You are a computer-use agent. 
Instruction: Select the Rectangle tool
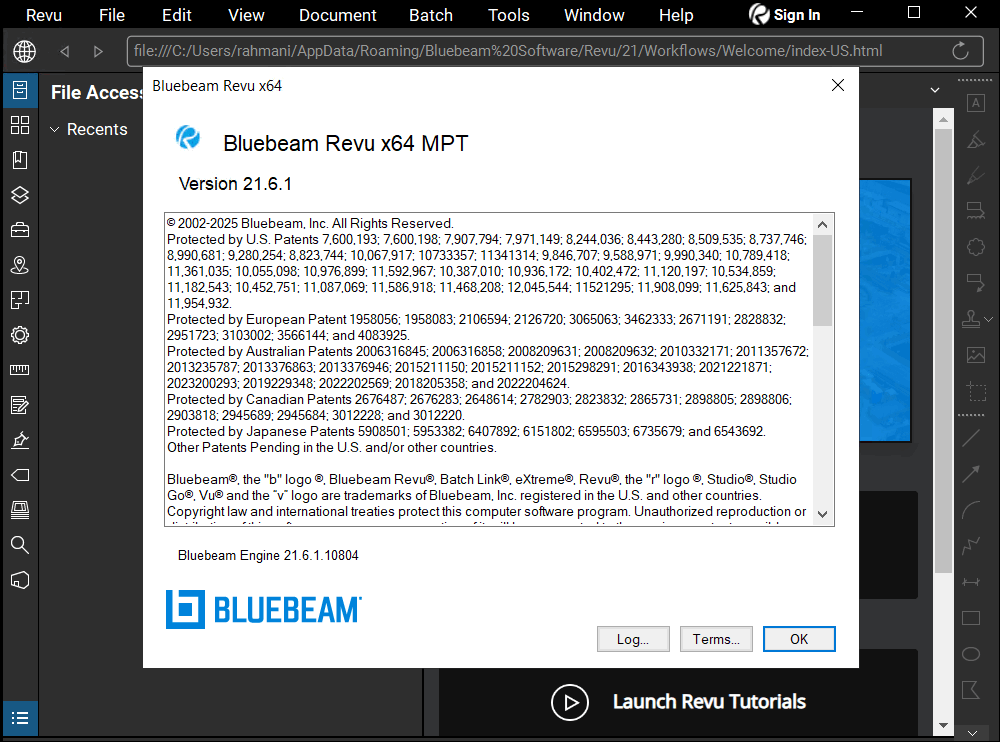coord(971,618)
